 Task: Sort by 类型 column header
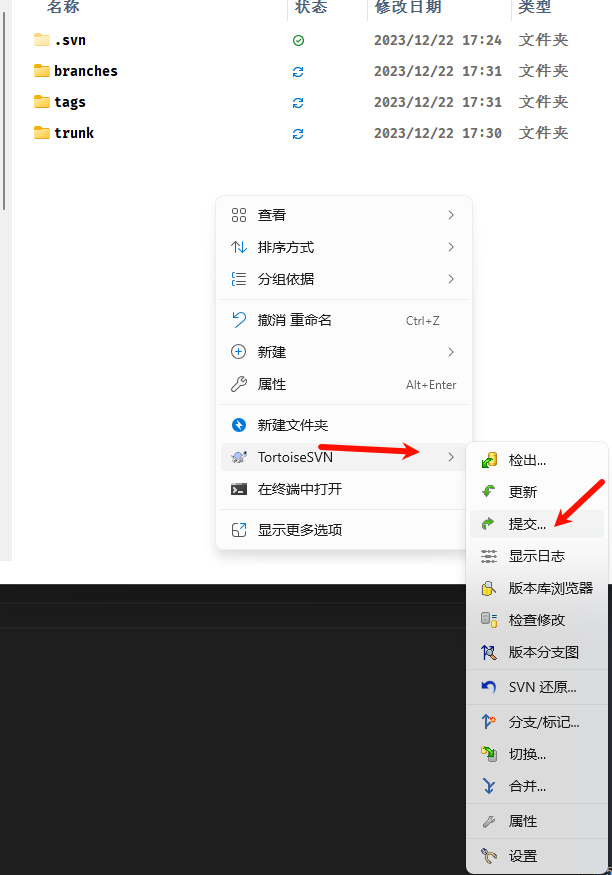534,7
